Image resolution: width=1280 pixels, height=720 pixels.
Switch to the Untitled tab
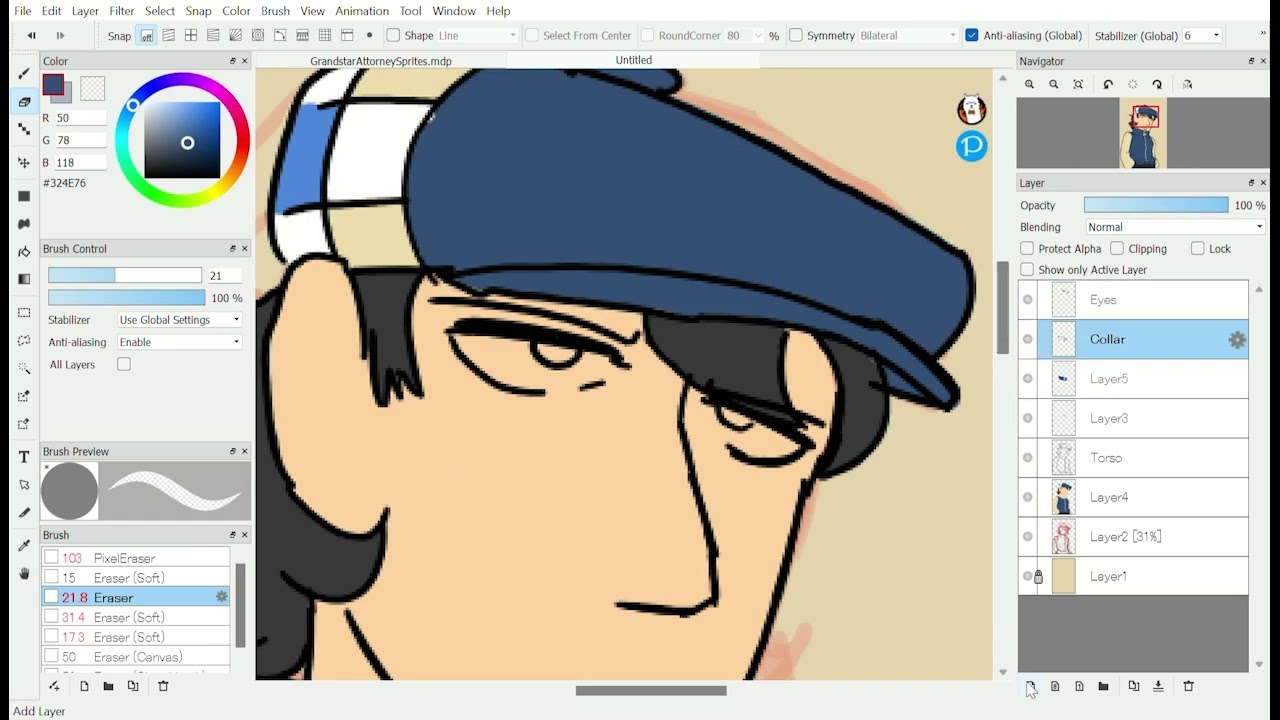tap(634, 60)
